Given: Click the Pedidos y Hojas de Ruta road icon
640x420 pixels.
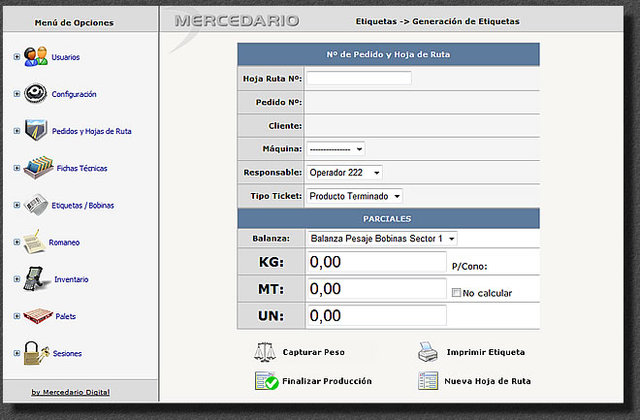Looking at the screenshot, I should 36,130.
